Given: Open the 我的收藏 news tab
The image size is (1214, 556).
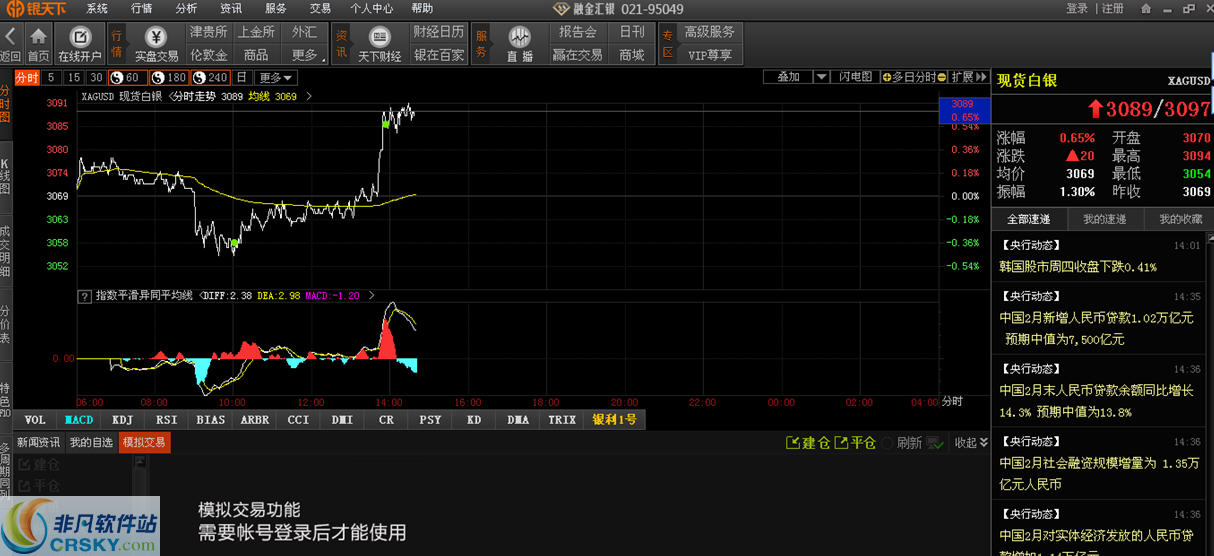Looking at the screenshot, I should 1178,219.
